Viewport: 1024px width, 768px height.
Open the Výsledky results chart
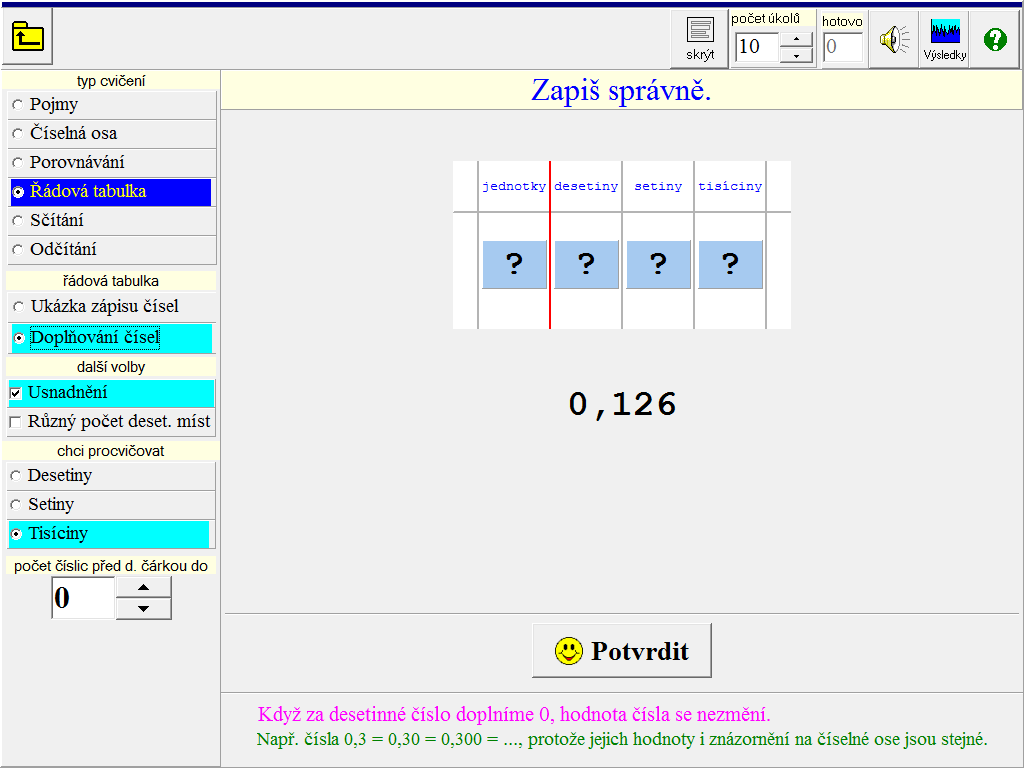pos(944,39)
